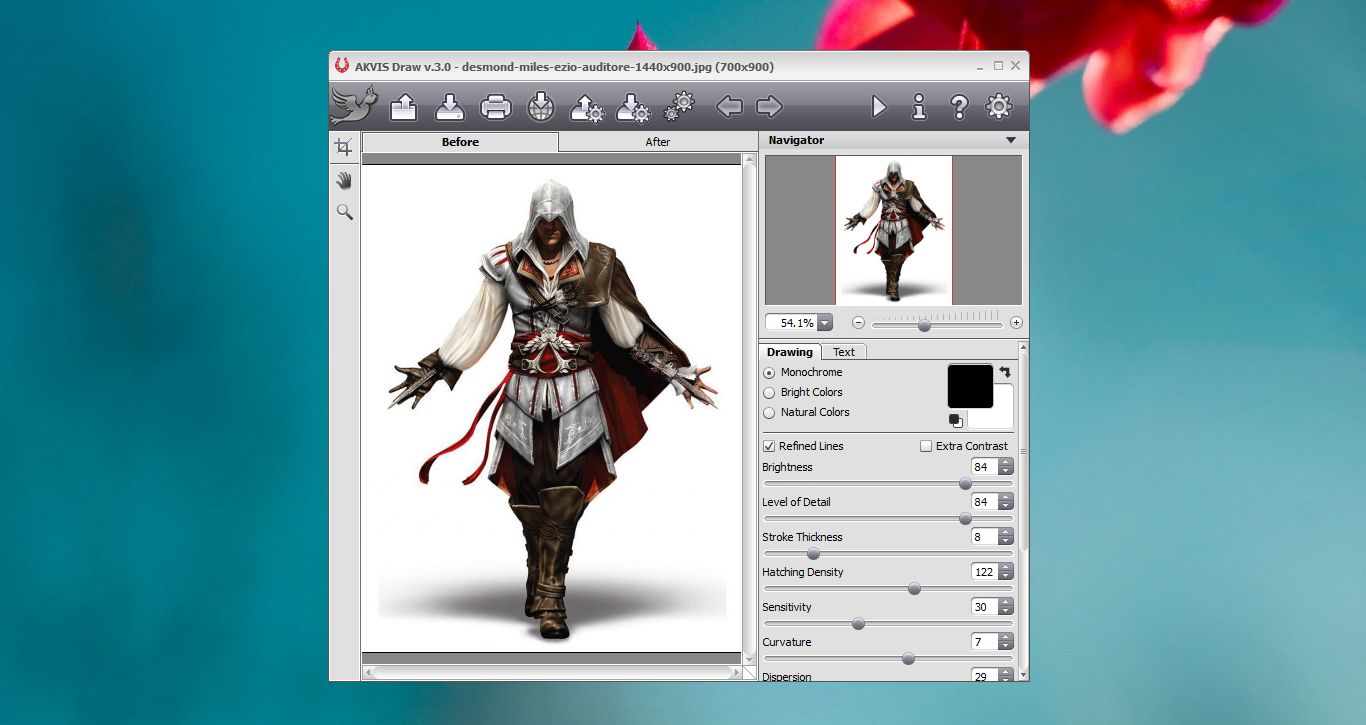Switch to the Before tab

(460, 142)
